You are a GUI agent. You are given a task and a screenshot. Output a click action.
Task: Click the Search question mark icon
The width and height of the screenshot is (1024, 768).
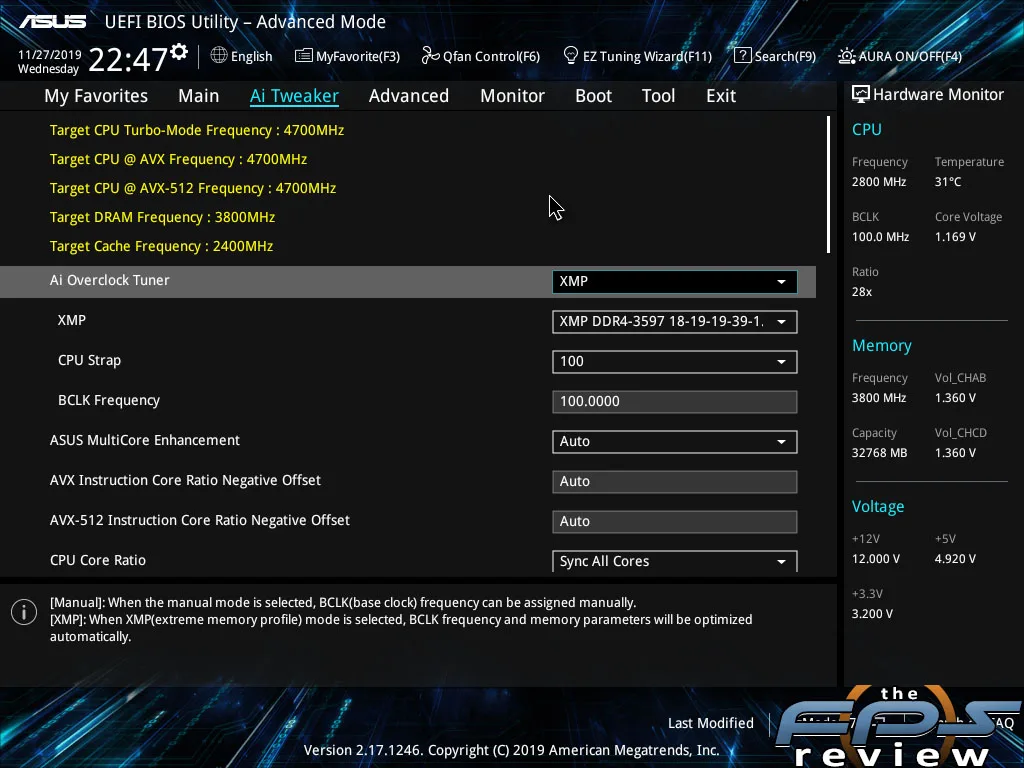[x=742, y=56]
